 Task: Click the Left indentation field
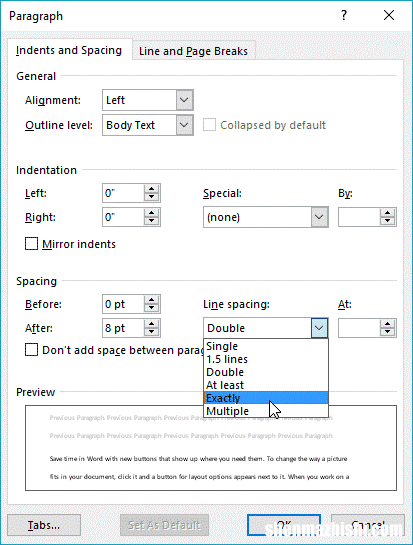pos(123,193)
